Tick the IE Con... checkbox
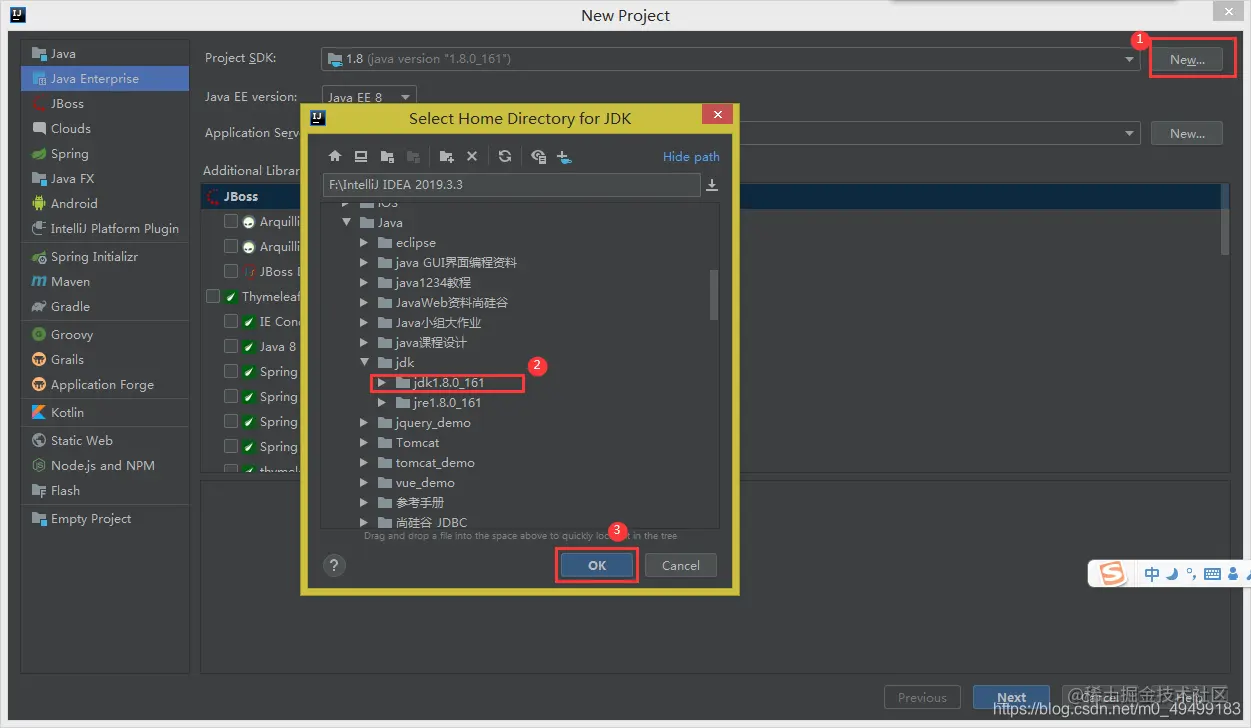The width and height of the screenshot is (1251, 728). [231, 321]
